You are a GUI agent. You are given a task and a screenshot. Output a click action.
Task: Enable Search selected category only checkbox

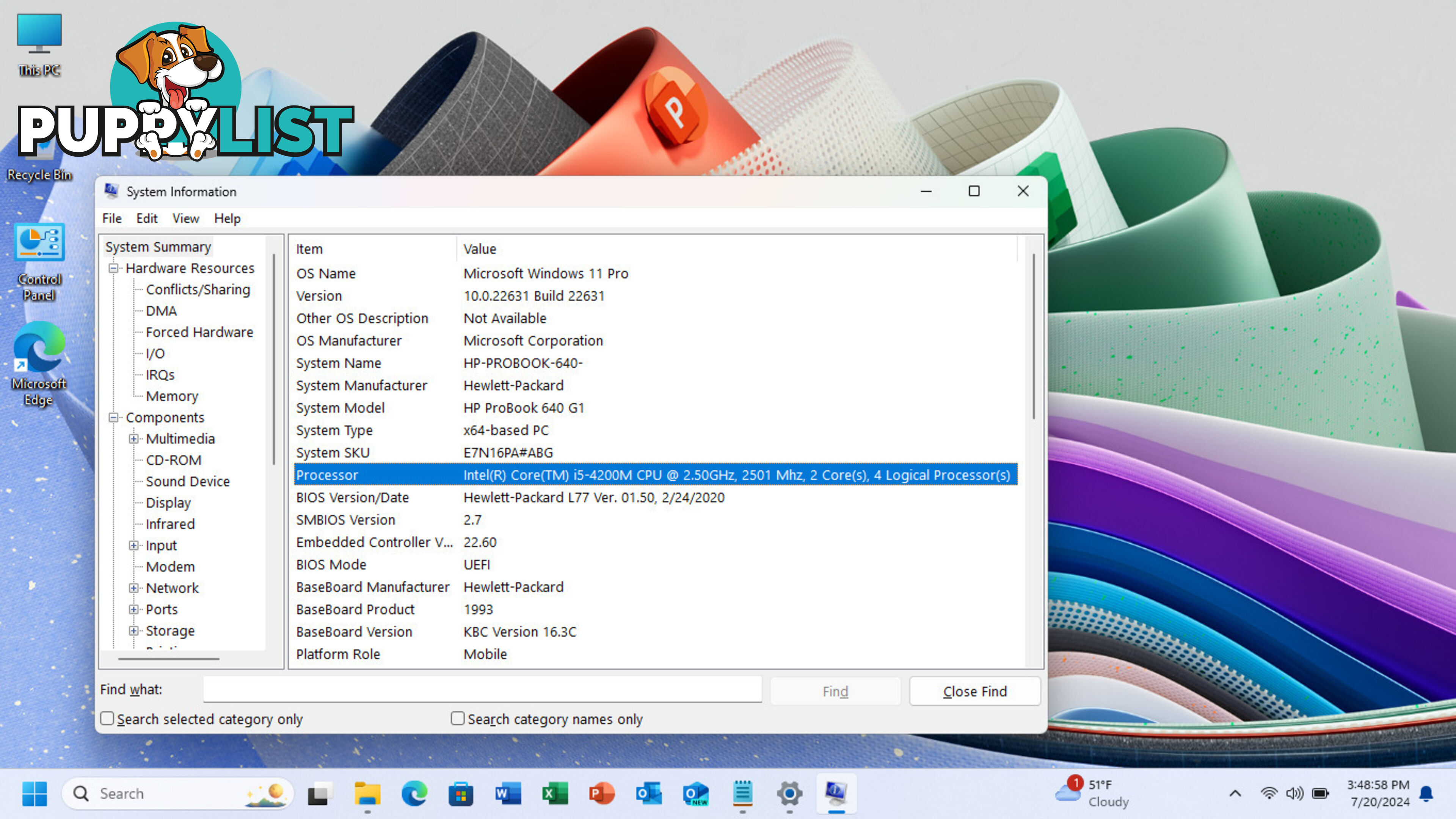[107, 718]
